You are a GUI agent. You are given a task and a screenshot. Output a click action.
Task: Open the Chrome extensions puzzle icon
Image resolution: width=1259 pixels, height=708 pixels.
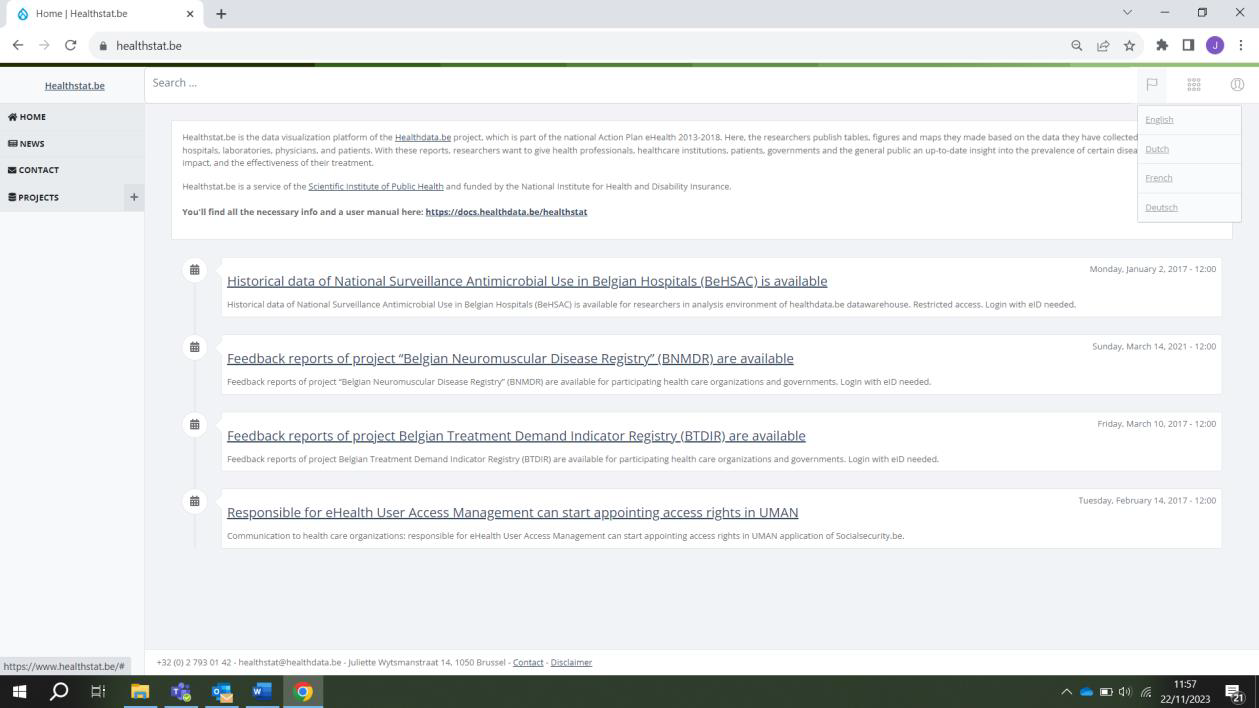point(1161,45)
